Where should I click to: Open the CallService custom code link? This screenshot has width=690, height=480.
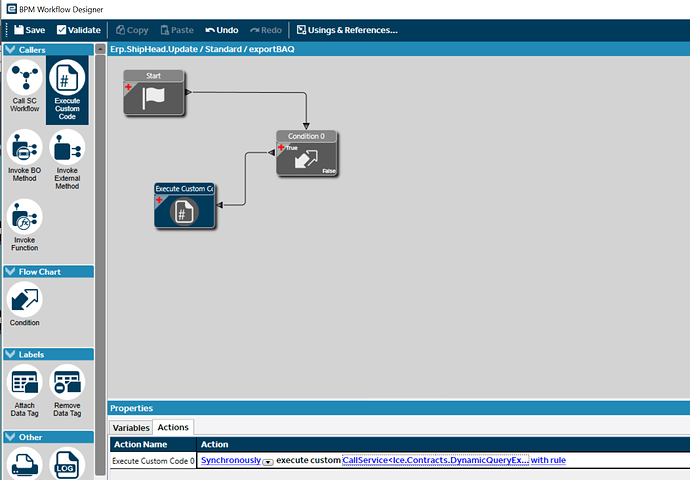click(x=435, y=460)
